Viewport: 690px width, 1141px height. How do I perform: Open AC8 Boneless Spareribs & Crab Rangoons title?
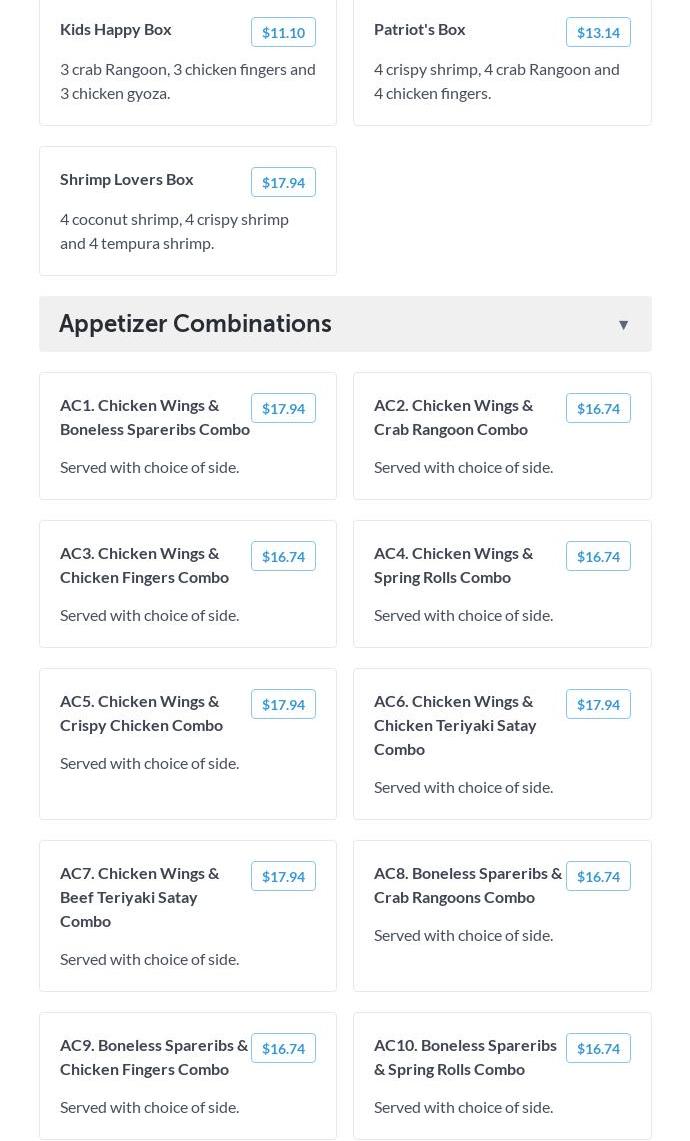point(467,885)
